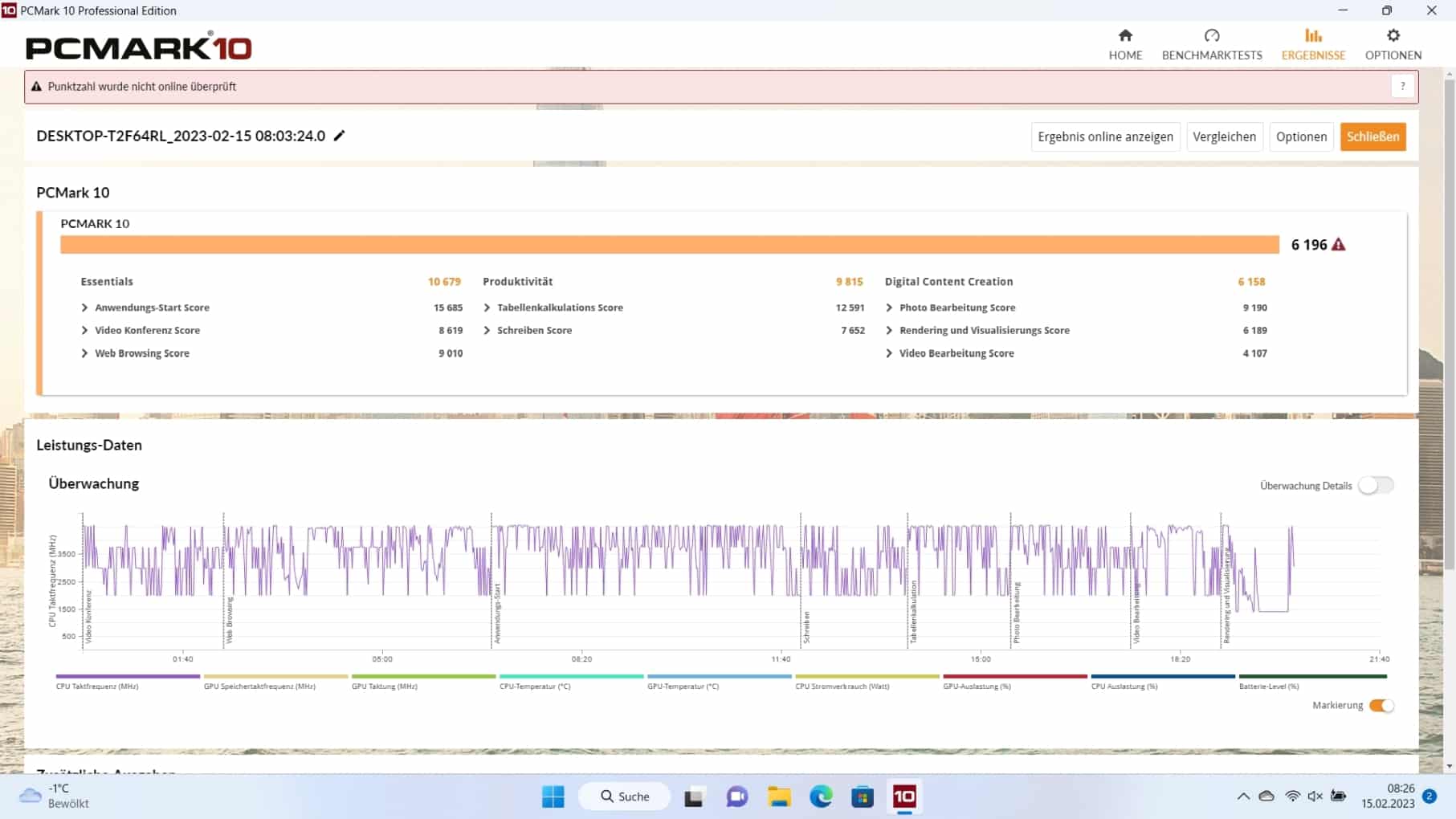Click the PCMark 10 taskbar icon
1456x819 pixels.
point(904,797)
